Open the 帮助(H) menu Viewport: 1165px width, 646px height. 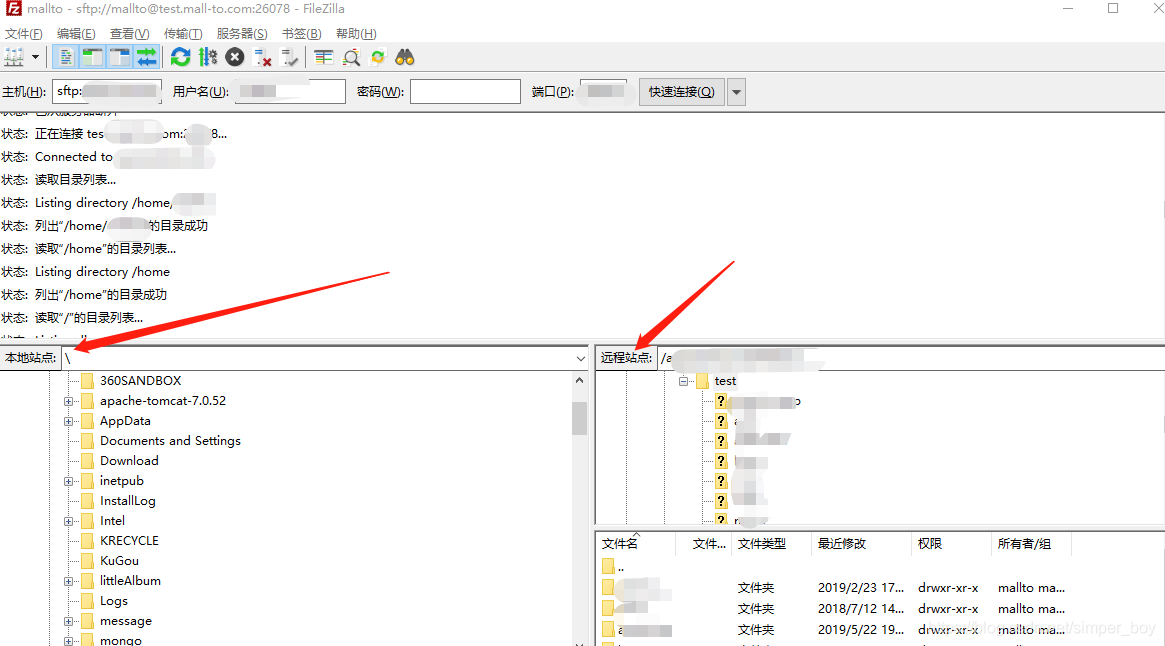point(357,33)
